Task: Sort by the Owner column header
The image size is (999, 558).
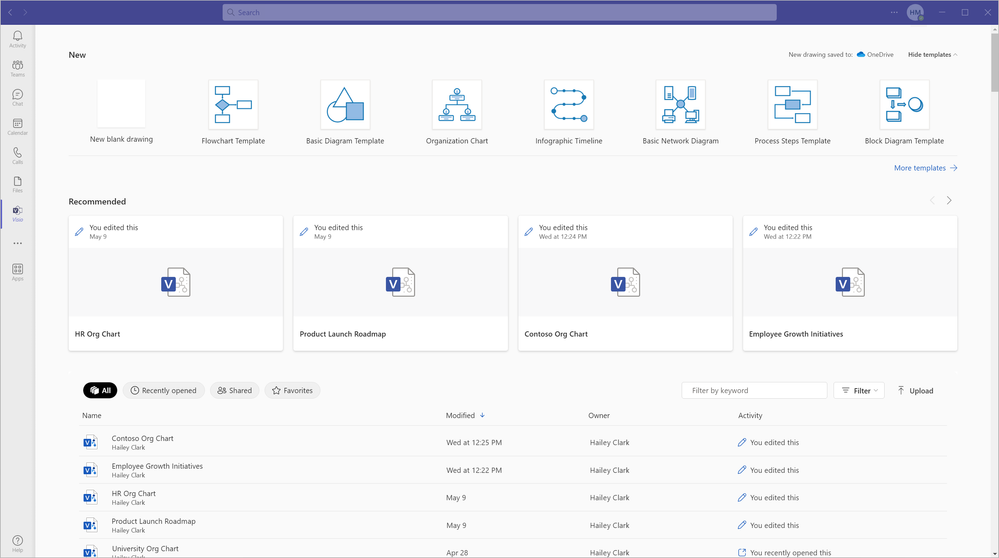Action: pos(599,415)
